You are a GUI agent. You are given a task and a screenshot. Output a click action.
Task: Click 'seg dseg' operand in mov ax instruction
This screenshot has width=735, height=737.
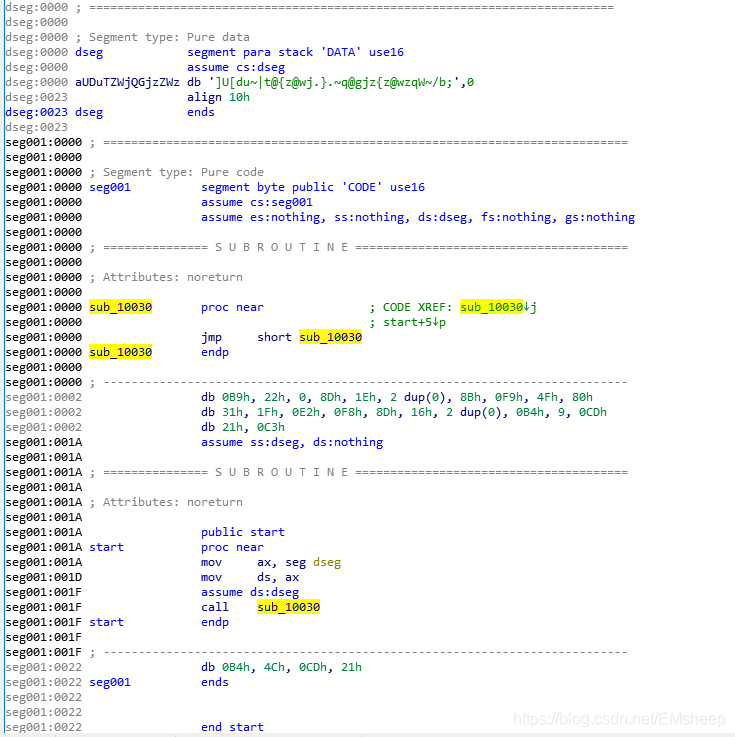(313, 562)
